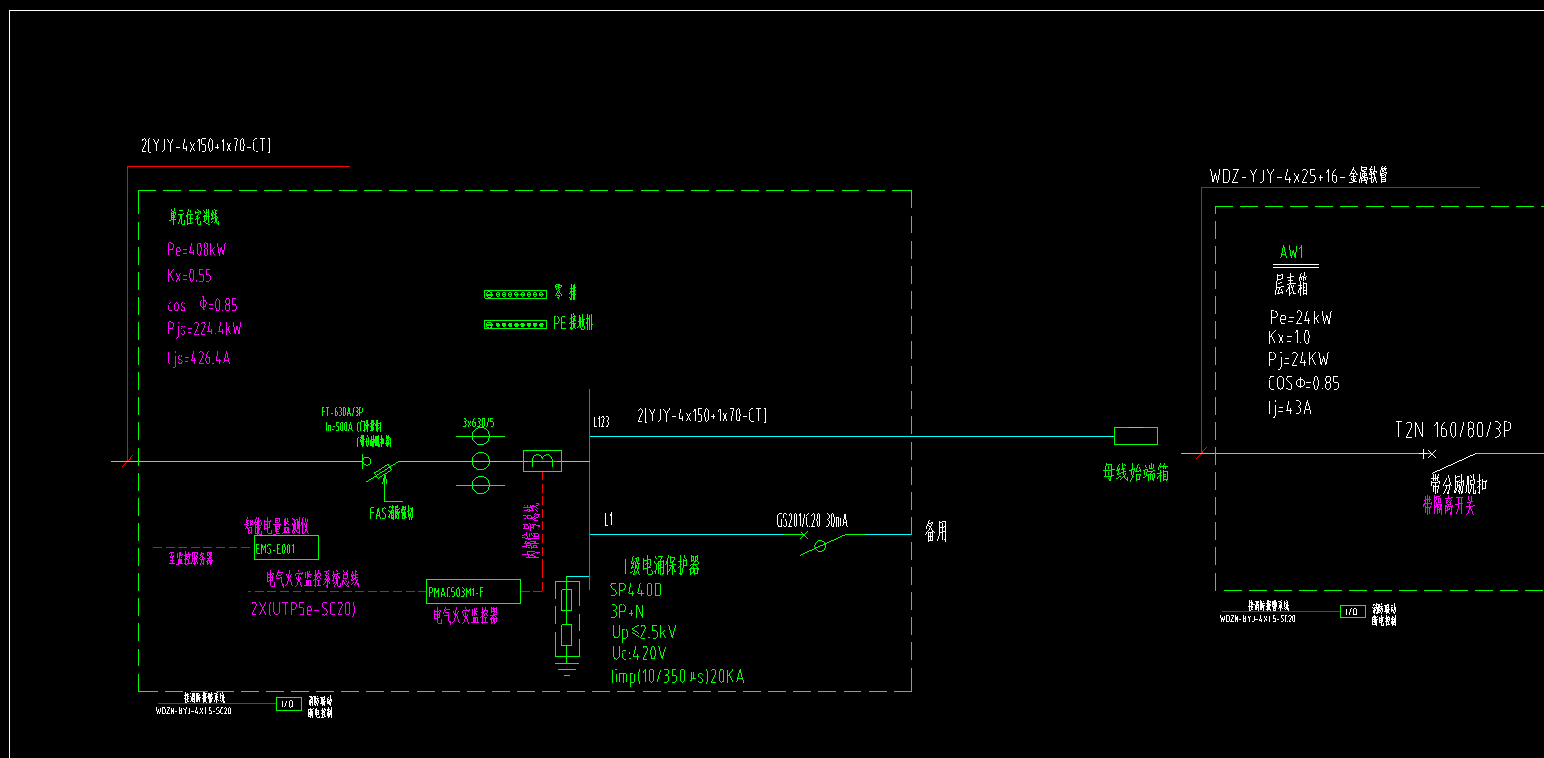The width and height of the screenshot is (1544, 758).
Task: Select the cable label 2[YJY-4x150+1x70-CT] at top left
Action: (206, 146)
